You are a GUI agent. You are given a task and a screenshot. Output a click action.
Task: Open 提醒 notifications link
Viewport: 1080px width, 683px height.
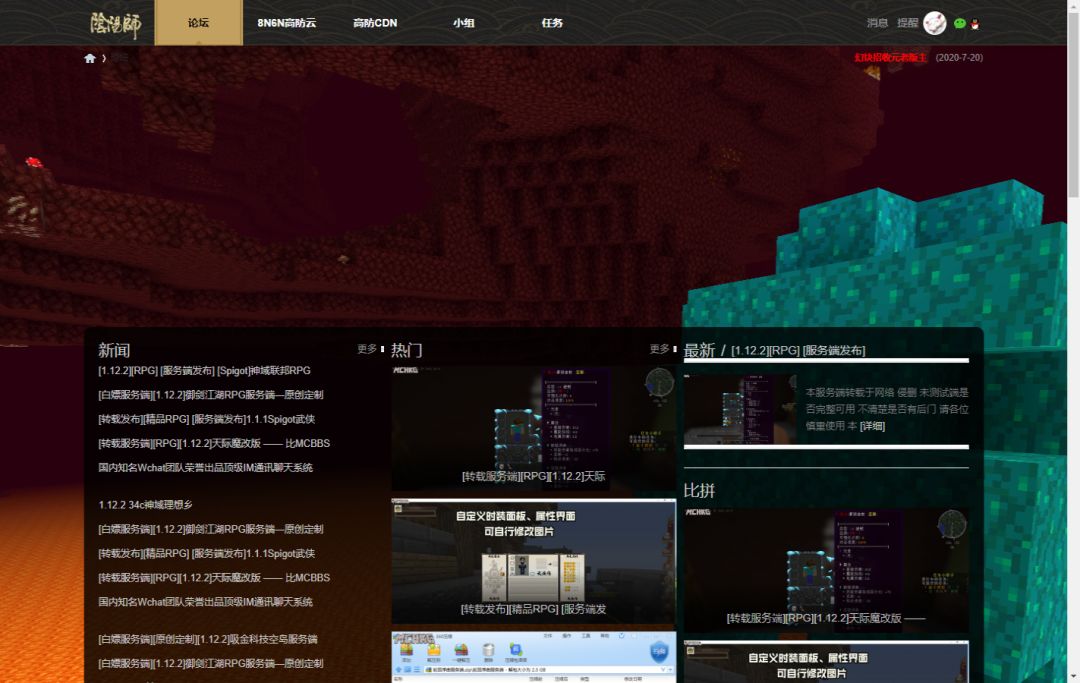tap(907, 23)
